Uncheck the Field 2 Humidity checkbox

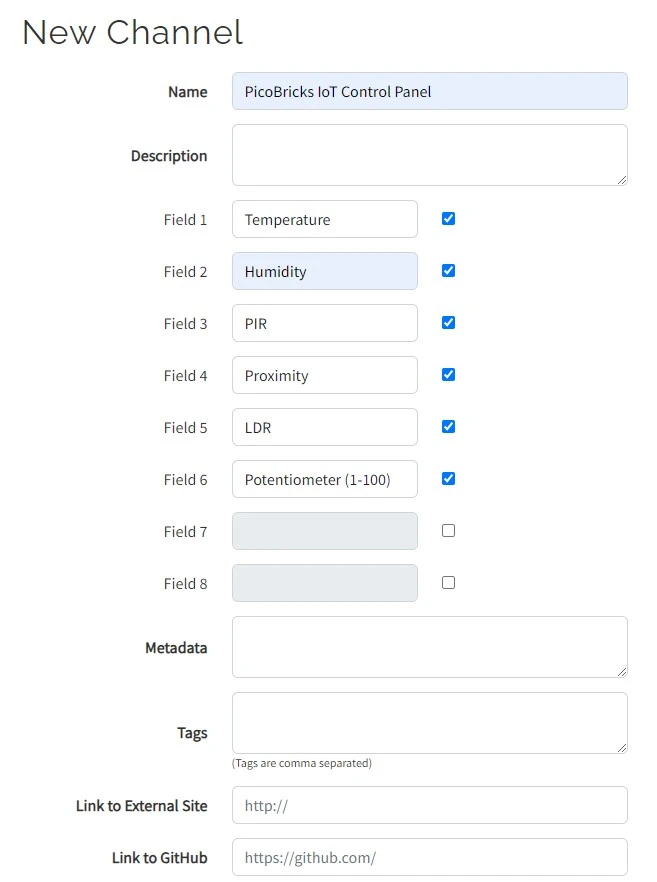[448, 271]
